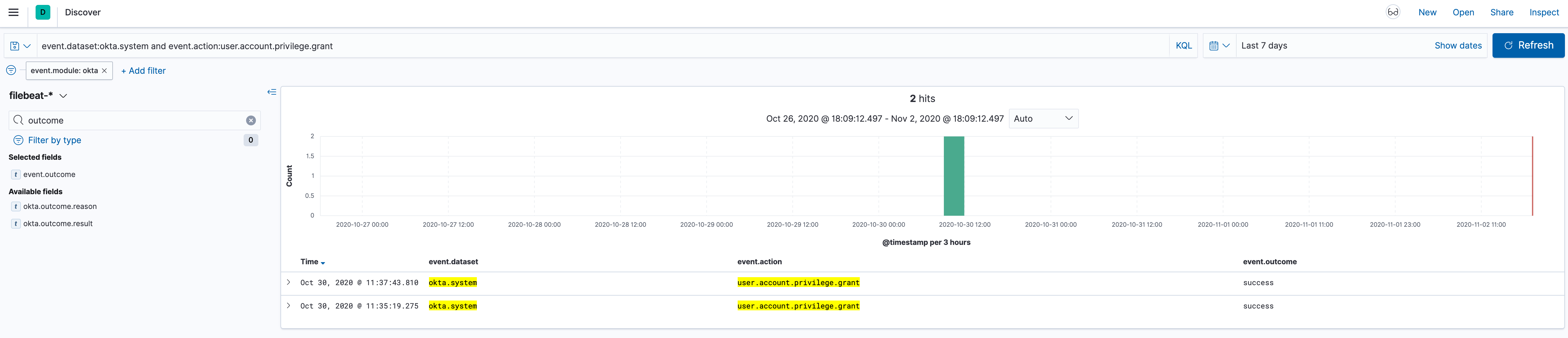Expand the first document row details

pyautogui.click(x=288, y=282)
